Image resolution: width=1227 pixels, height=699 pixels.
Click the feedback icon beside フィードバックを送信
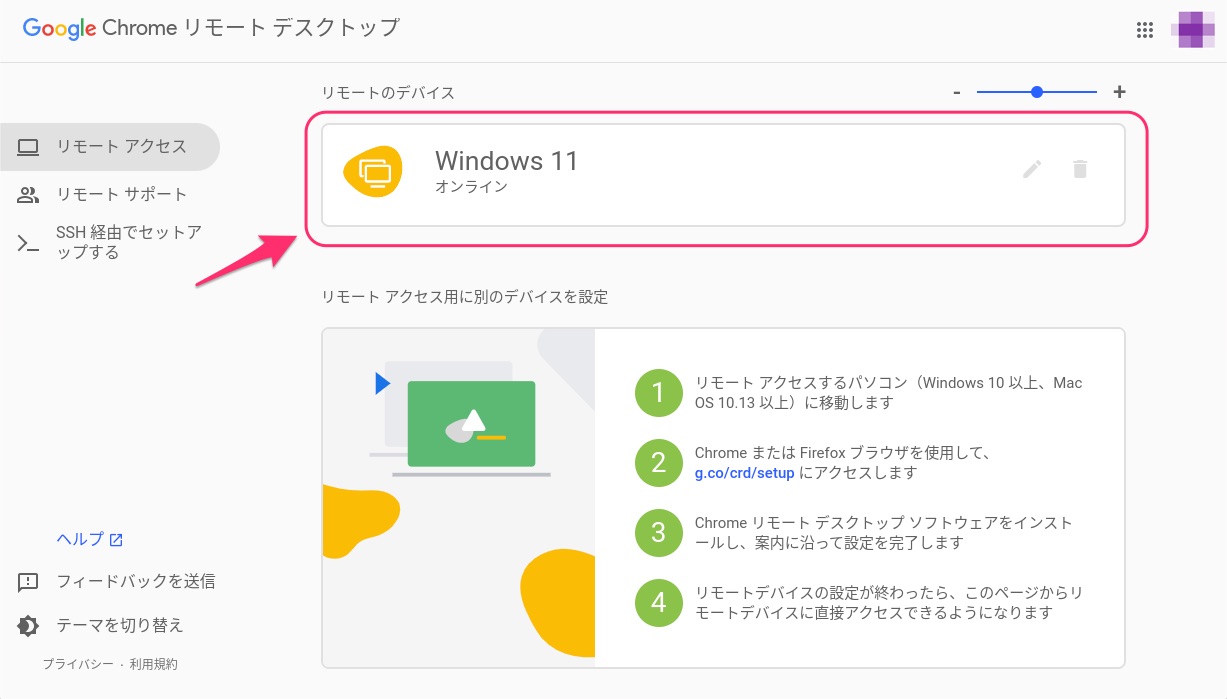[28, 581]
